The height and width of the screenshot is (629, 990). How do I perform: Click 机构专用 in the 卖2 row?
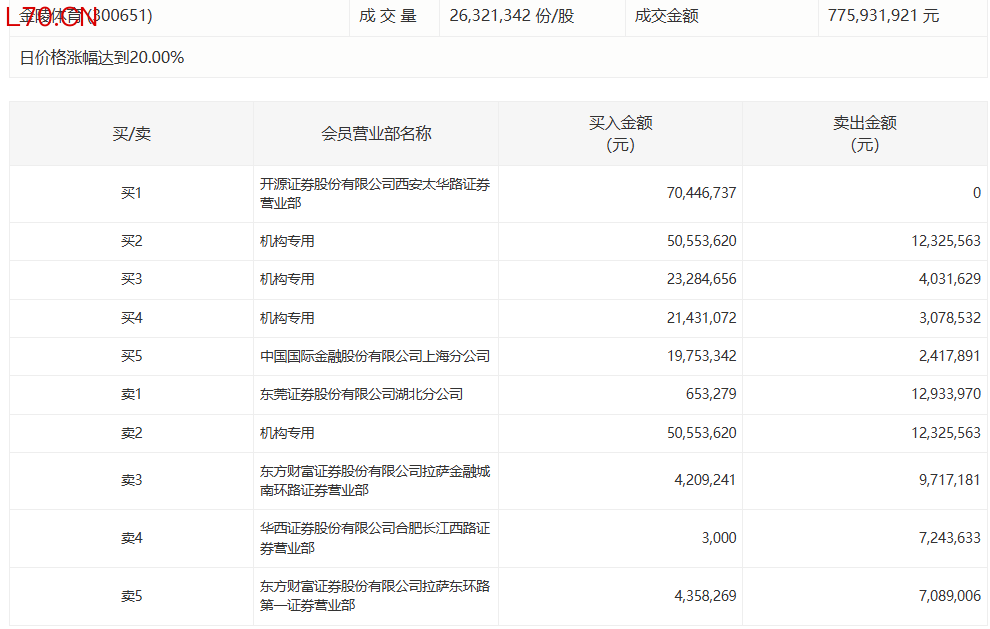coord(287,433)
